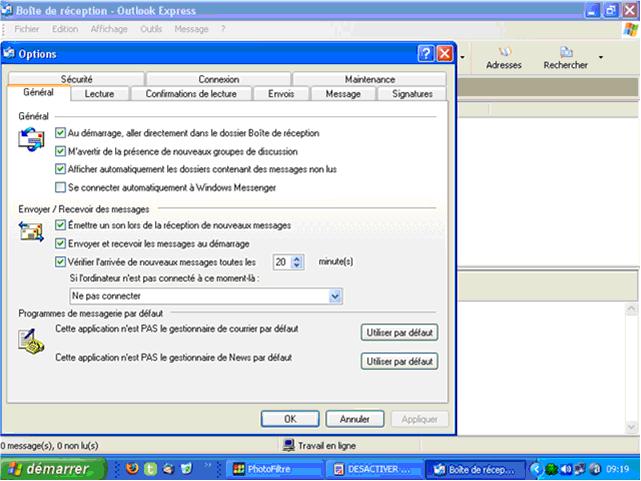Click the Windows flag logo in the menu bar

click(630, 29)
